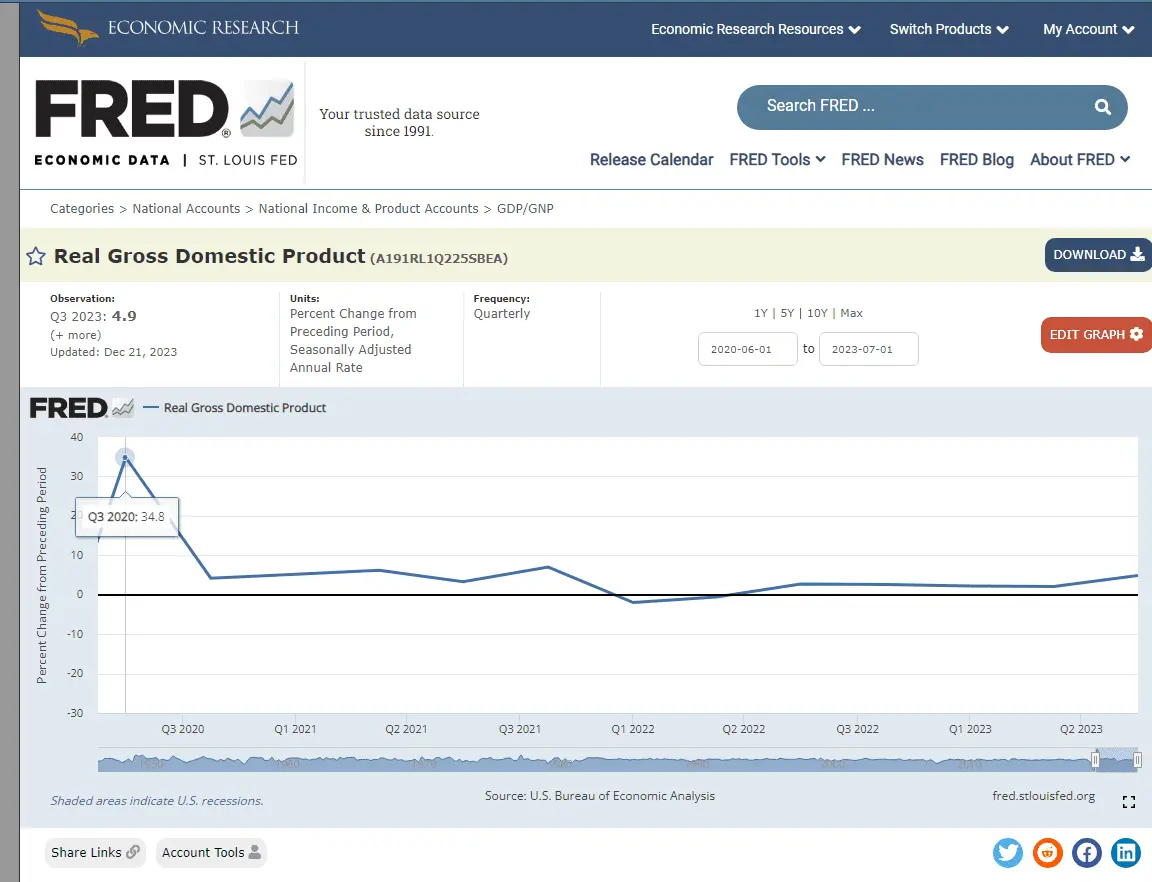Image resolution: width=1152 pixels, height=882 pixels.
Task: Share the graph on Reddit
Action: (x=1047, y=852)
